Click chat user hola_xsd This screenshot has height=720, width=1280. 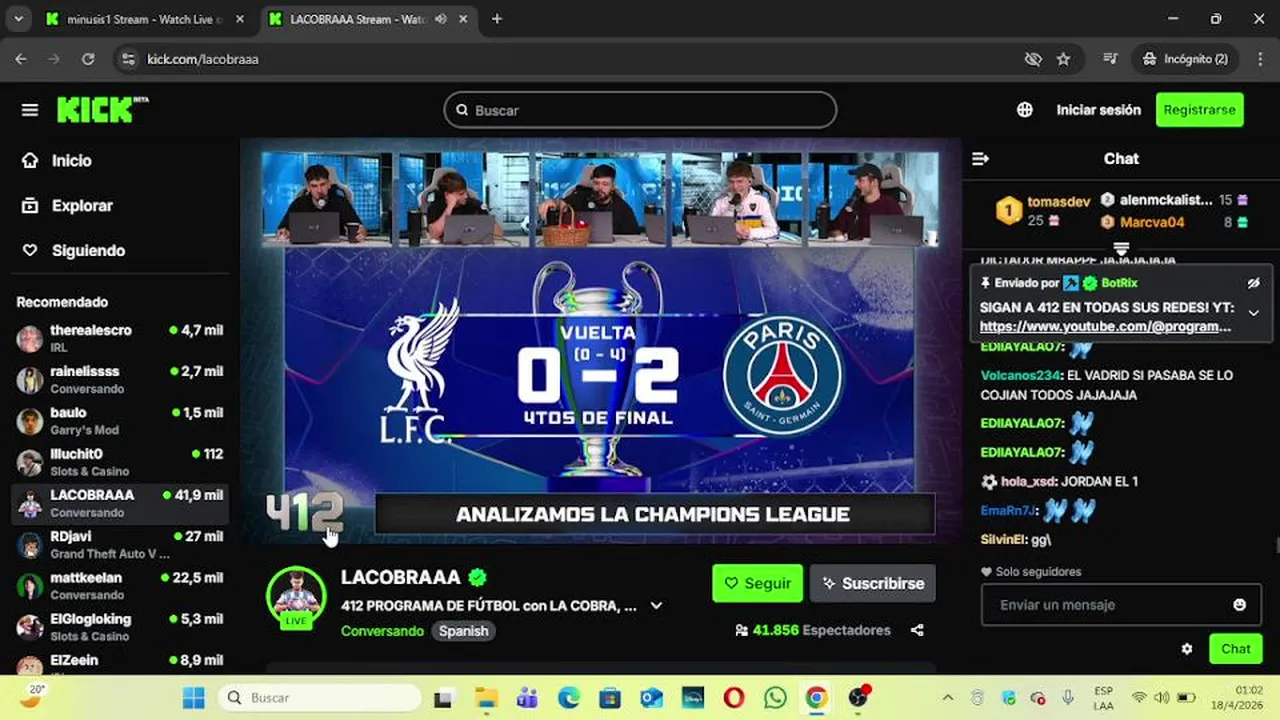(x=1028, y=482)
